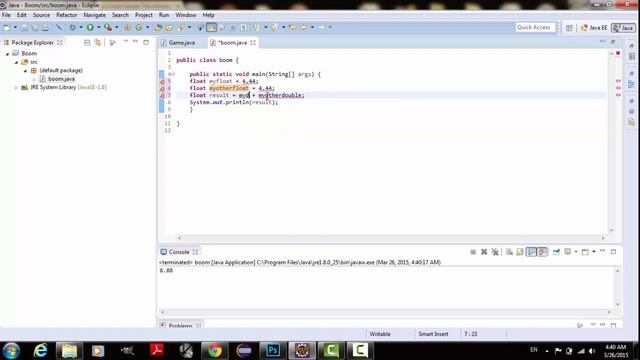Open the Project menu
Image resolution: width=640 pixels, height=360 pixels.
(144, 15)
